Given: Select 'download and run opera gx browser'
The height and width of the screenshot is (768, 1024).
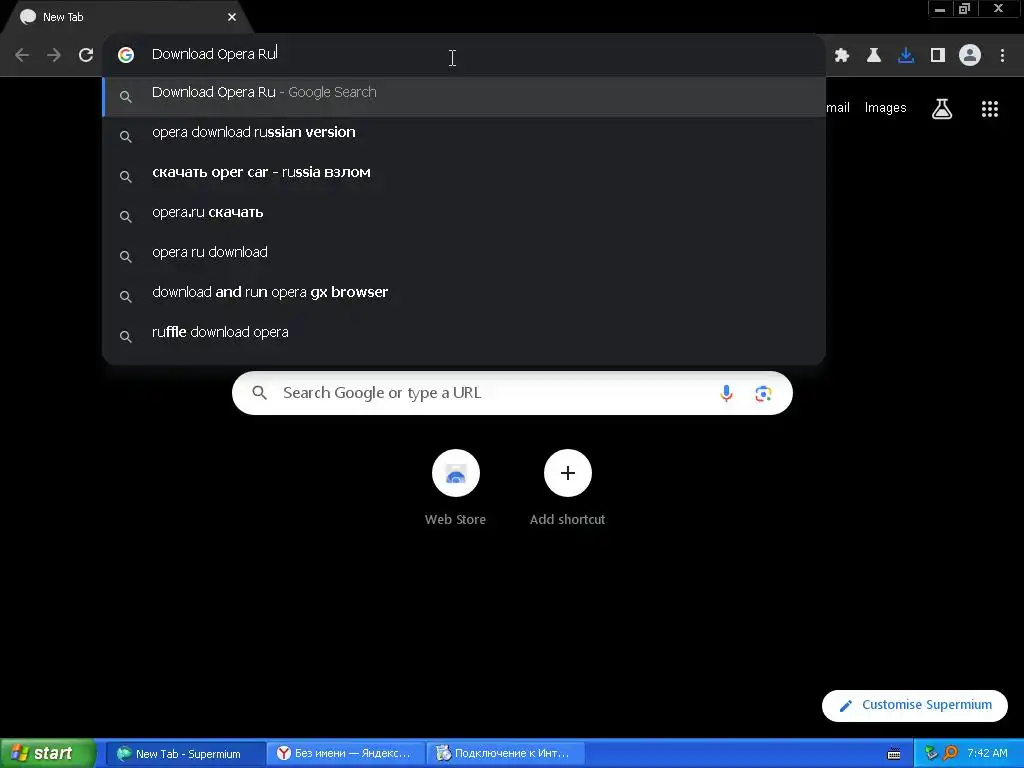Looking at the screenshot, I should (464, 292).
